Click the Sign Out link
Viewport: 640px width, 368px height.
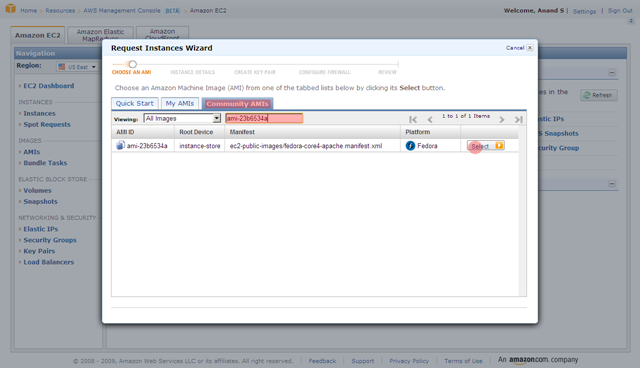[x=620, y=11]
